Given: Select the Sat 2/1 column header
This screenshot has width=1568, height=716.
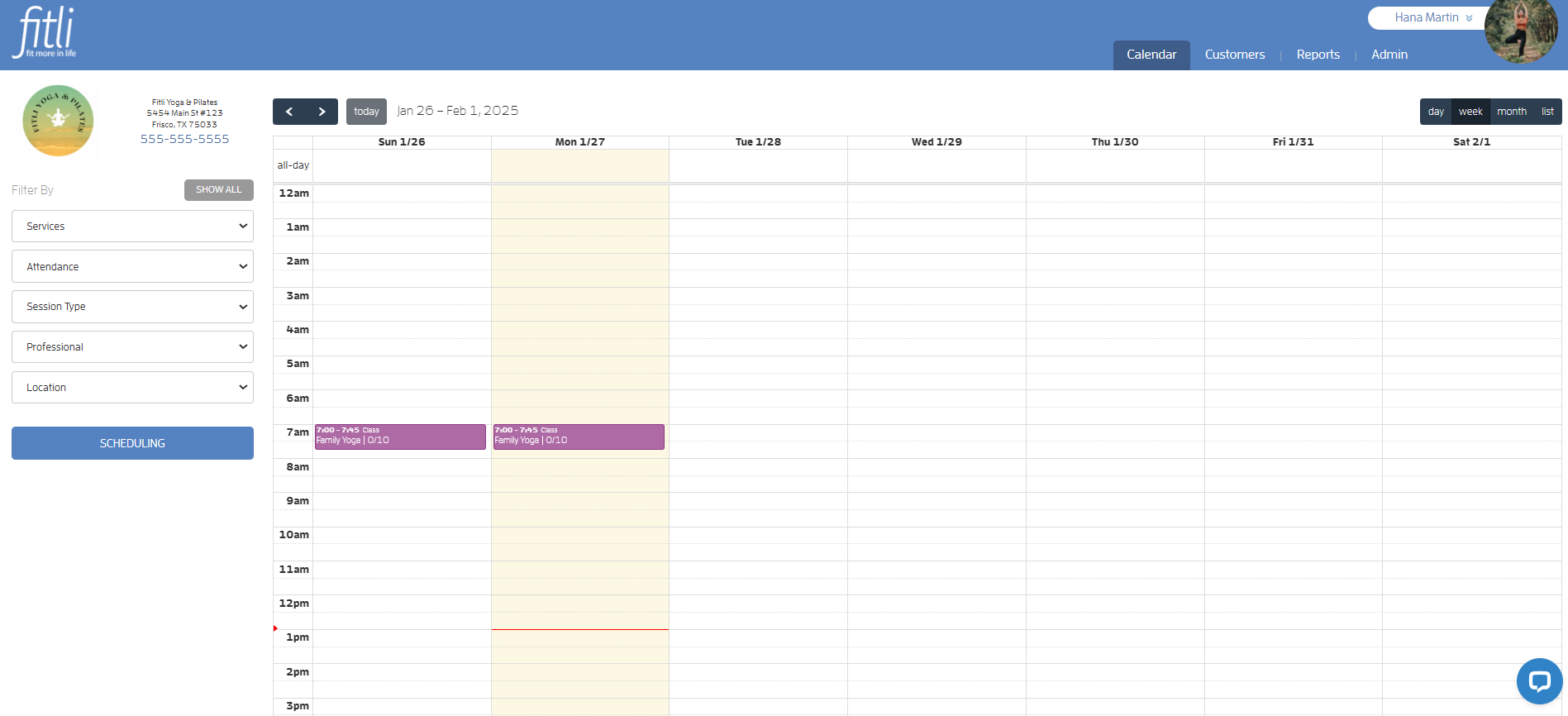Looking at the screenshot, I should coord(1472,142).
